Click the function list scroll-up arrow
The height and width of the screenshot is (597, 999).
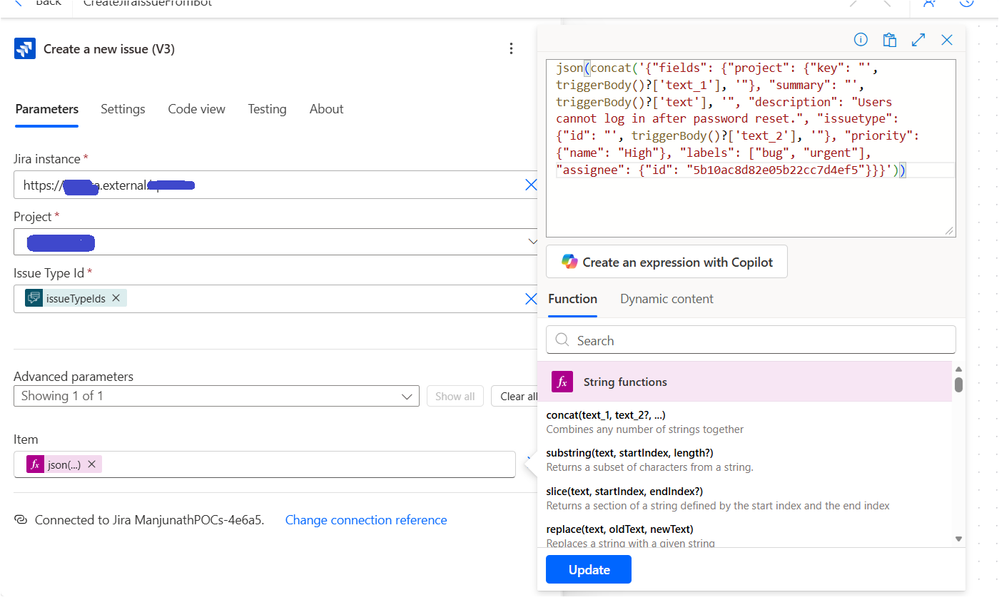point(958,370)
